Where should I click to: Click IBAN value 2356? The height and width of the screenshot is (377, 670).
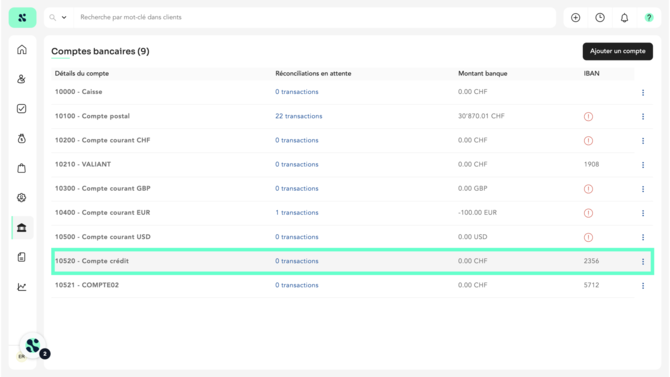coord(591,261)
